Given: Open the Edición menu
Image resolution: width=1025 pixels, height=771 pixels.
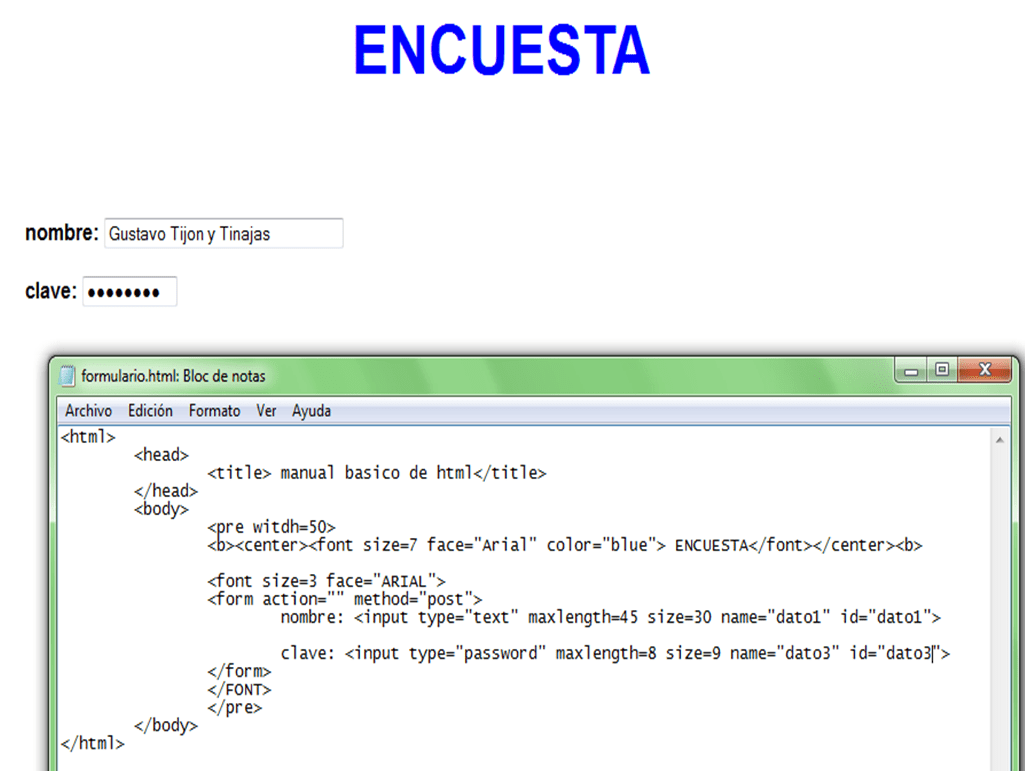Looking at the screenshot, I should pos(150,411).
